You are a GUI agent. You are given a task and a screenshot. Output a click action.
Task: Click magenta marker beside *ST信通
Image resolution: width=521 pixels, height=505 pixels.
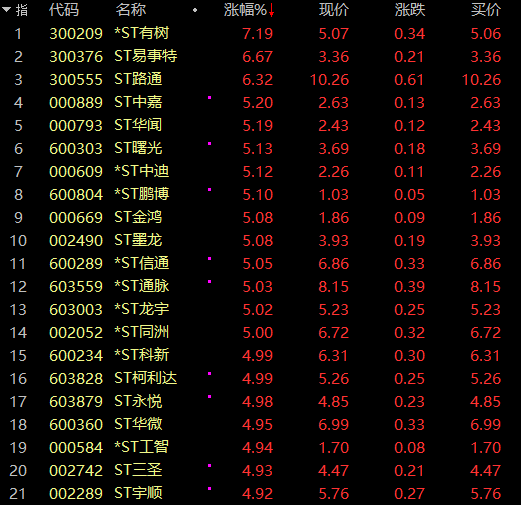click(210, 259)
